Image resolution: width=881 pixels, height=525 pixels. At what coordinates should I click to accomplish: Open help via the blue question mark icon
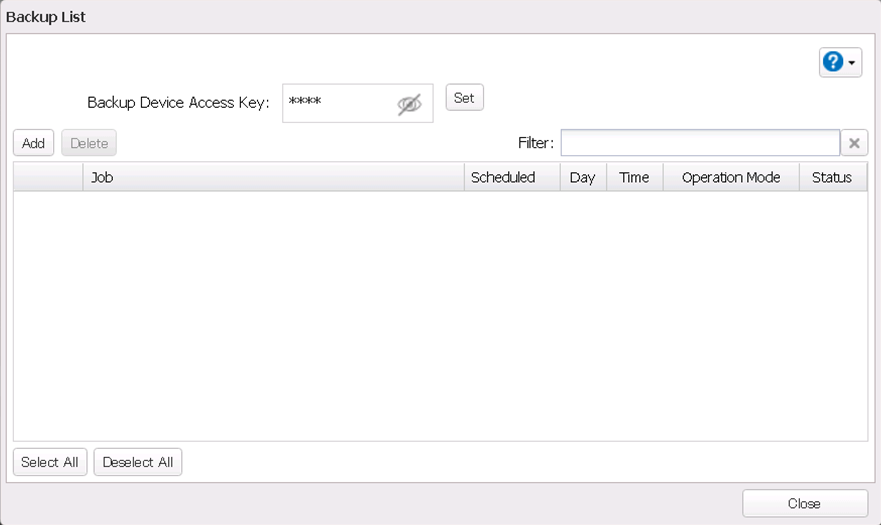832,62
